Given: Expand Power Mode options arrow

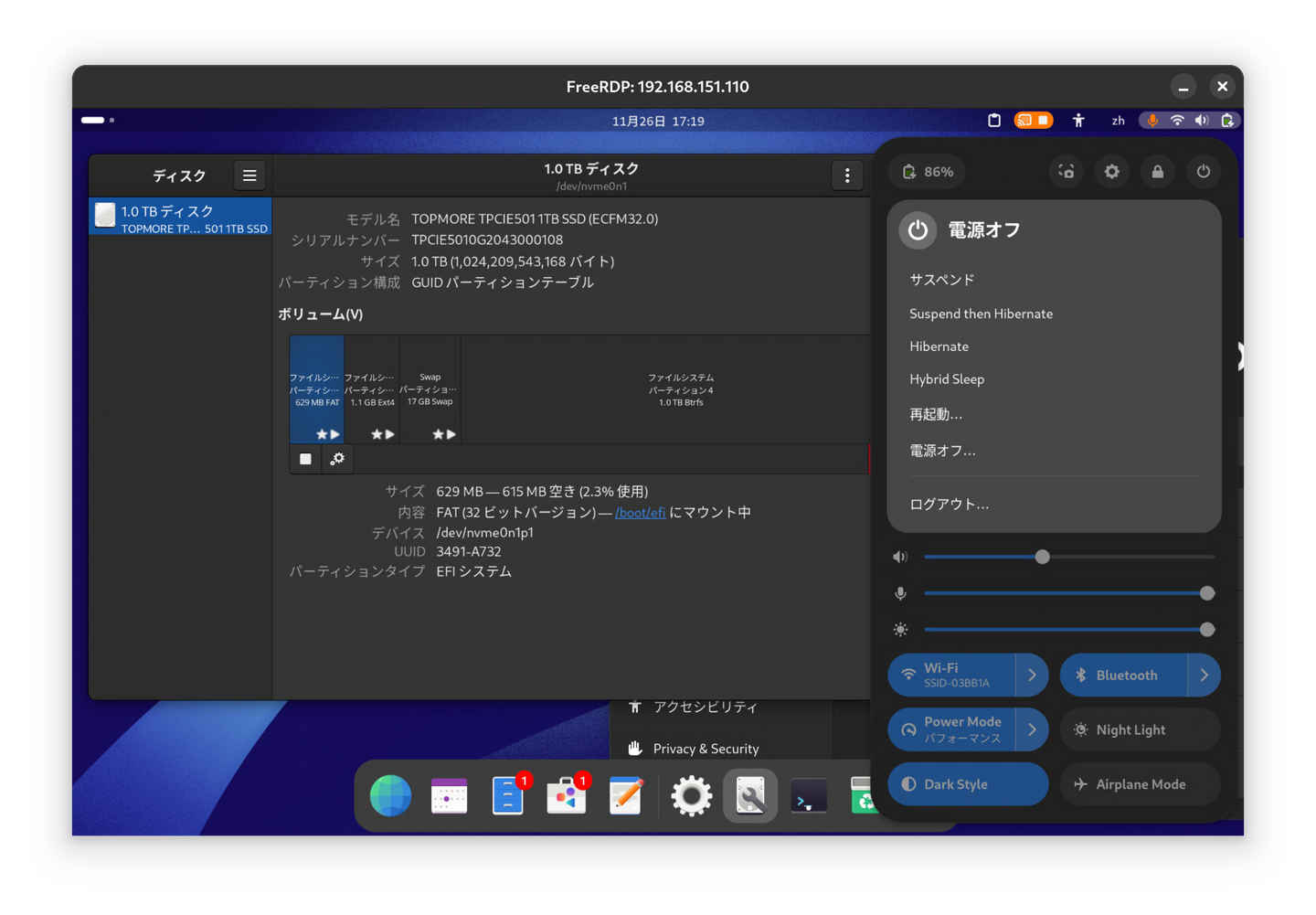Looking at the screenshot, I should 1032,729.
